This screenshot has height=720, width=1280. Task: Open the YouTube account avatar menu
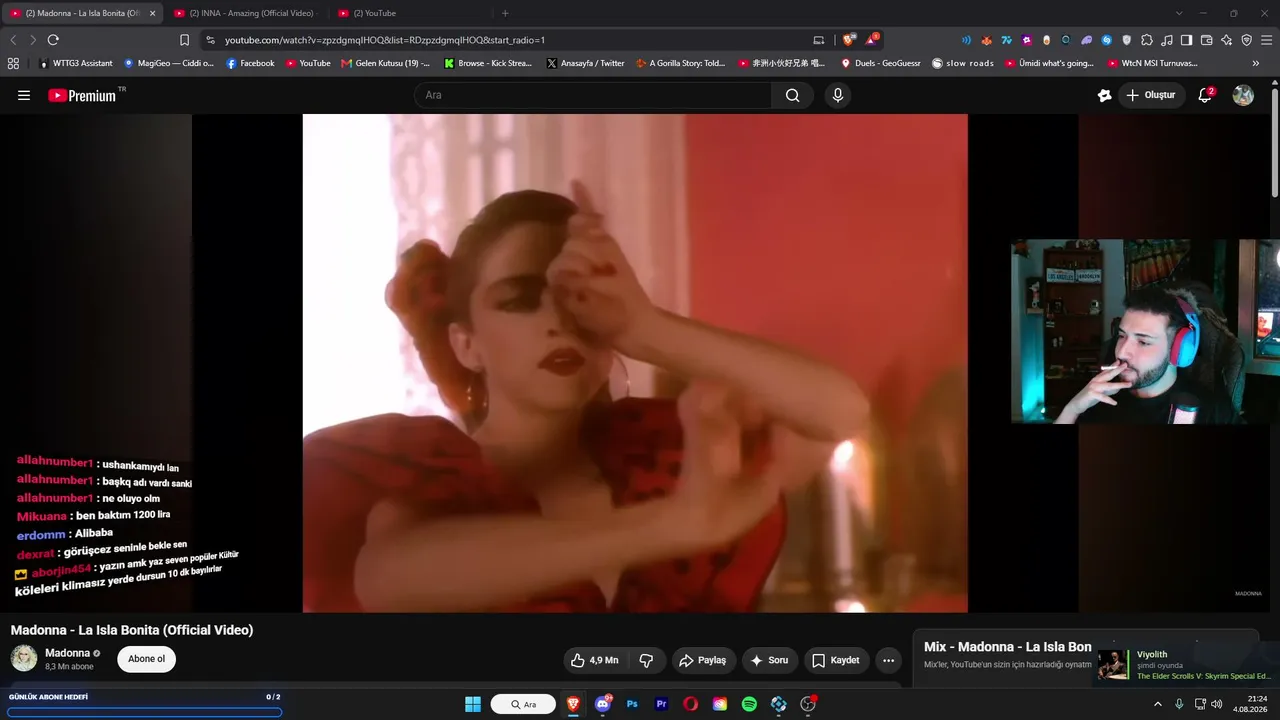tap(1243, 95)
